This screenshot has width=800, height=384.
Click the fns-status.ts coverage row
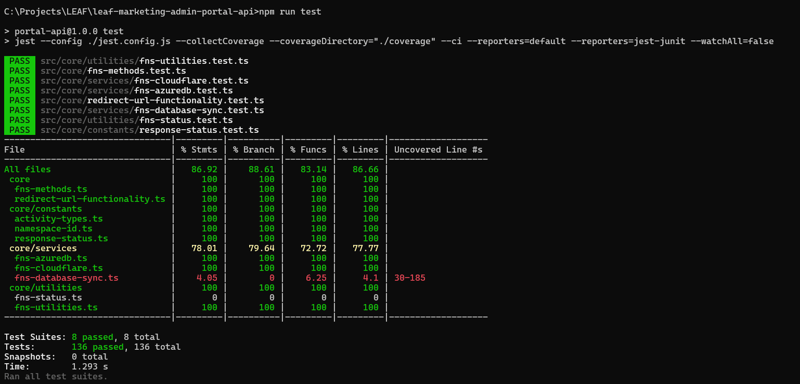coord(245,298)
